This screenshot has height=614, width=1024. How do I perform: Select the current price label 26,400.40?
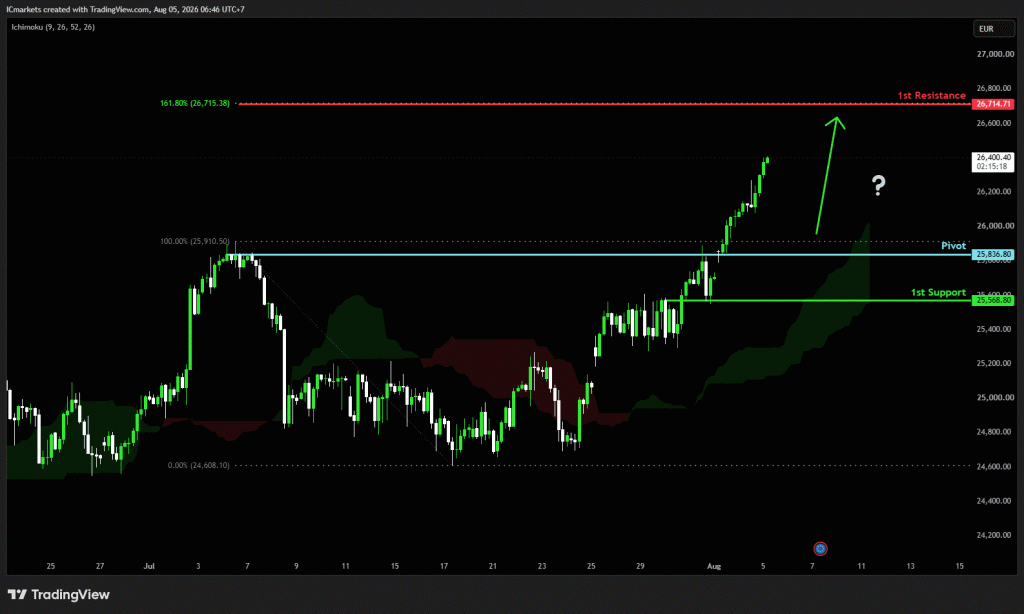pos(993,161)
